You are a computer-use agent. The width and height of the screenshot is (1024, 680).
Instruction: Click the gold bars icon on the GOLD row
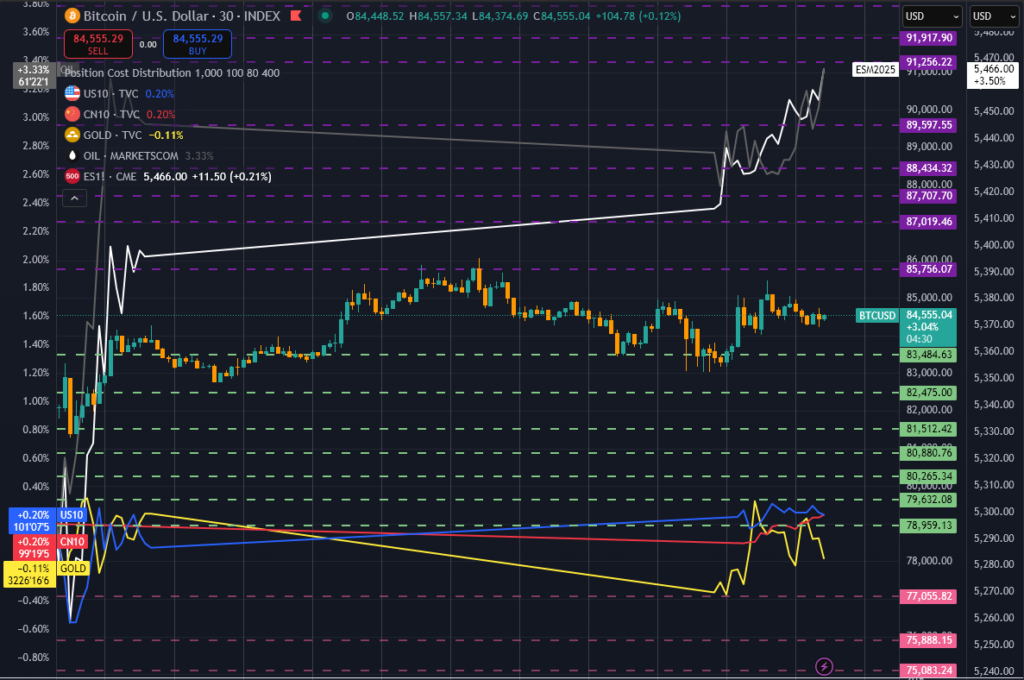(x=71, y=134)
